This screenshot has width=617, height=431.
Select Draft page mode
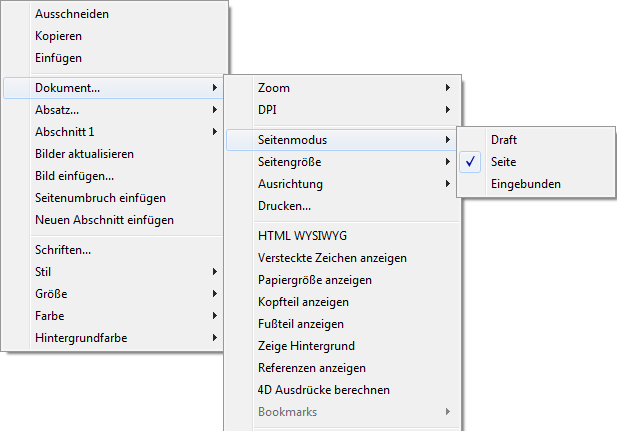point(504,140)
